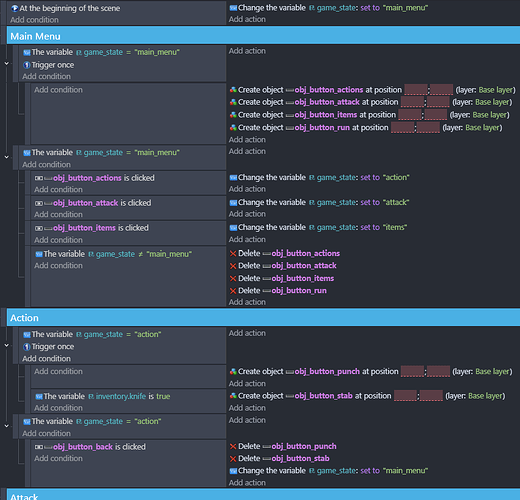Screen dimensions: 520x500
Task: Click the red delete icon for obj_button_punch
Action: 233,447
